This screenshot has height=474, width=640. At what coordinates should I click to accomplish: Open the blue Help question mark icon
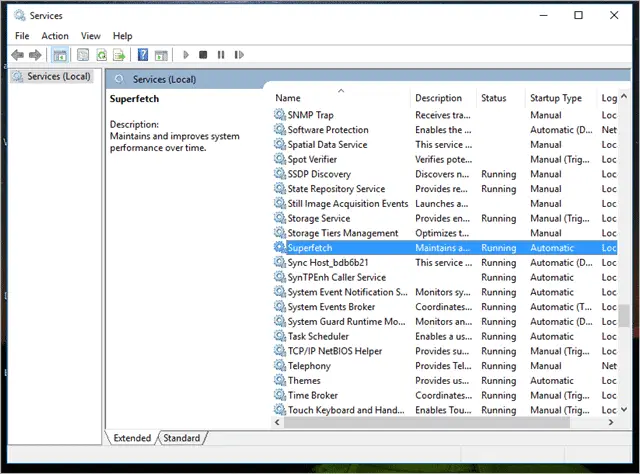pos(143,55)
